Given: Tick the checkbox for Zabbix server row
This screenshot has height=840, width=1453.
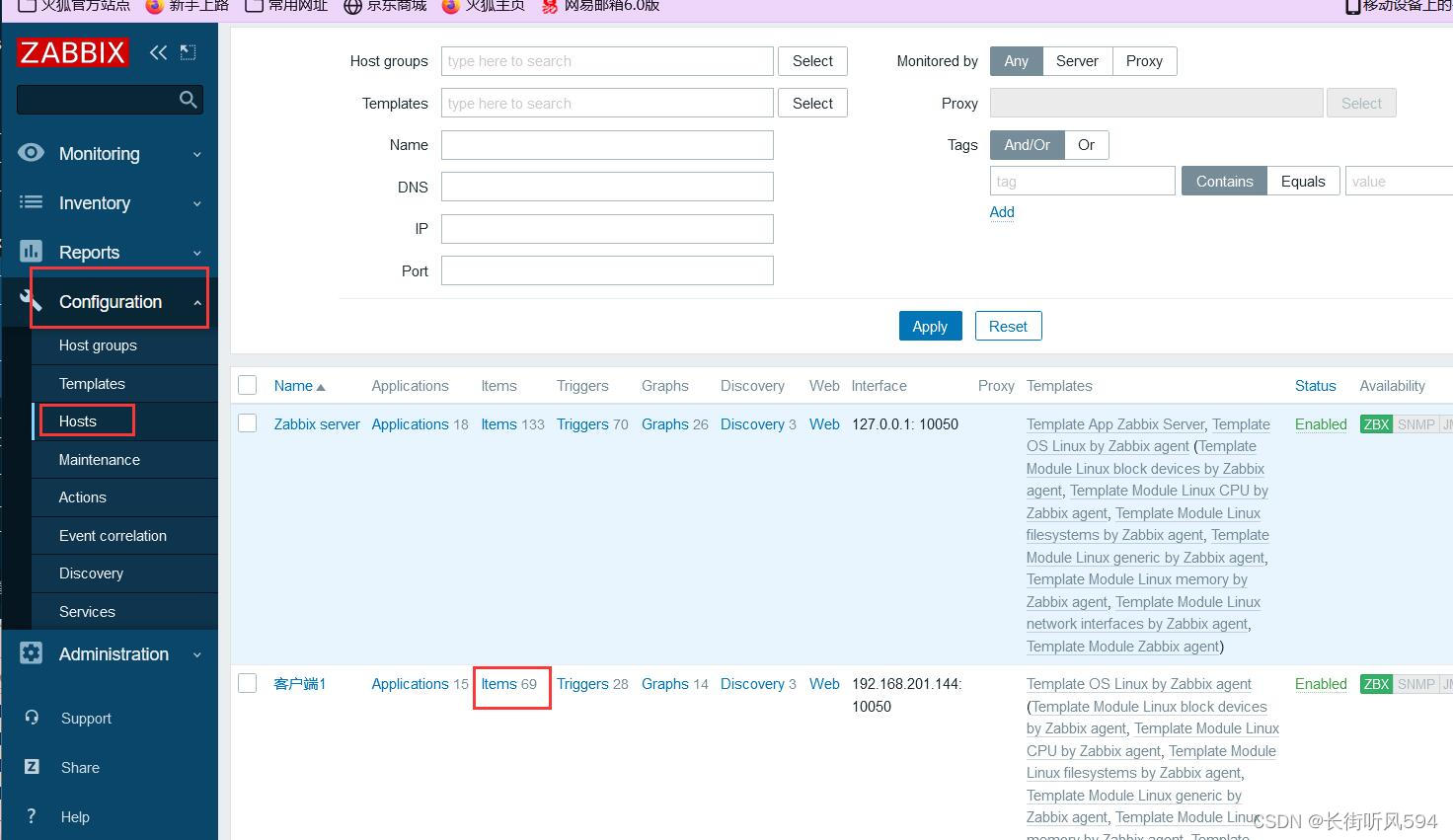Looking at the screenshot, I should pos(248,423).
